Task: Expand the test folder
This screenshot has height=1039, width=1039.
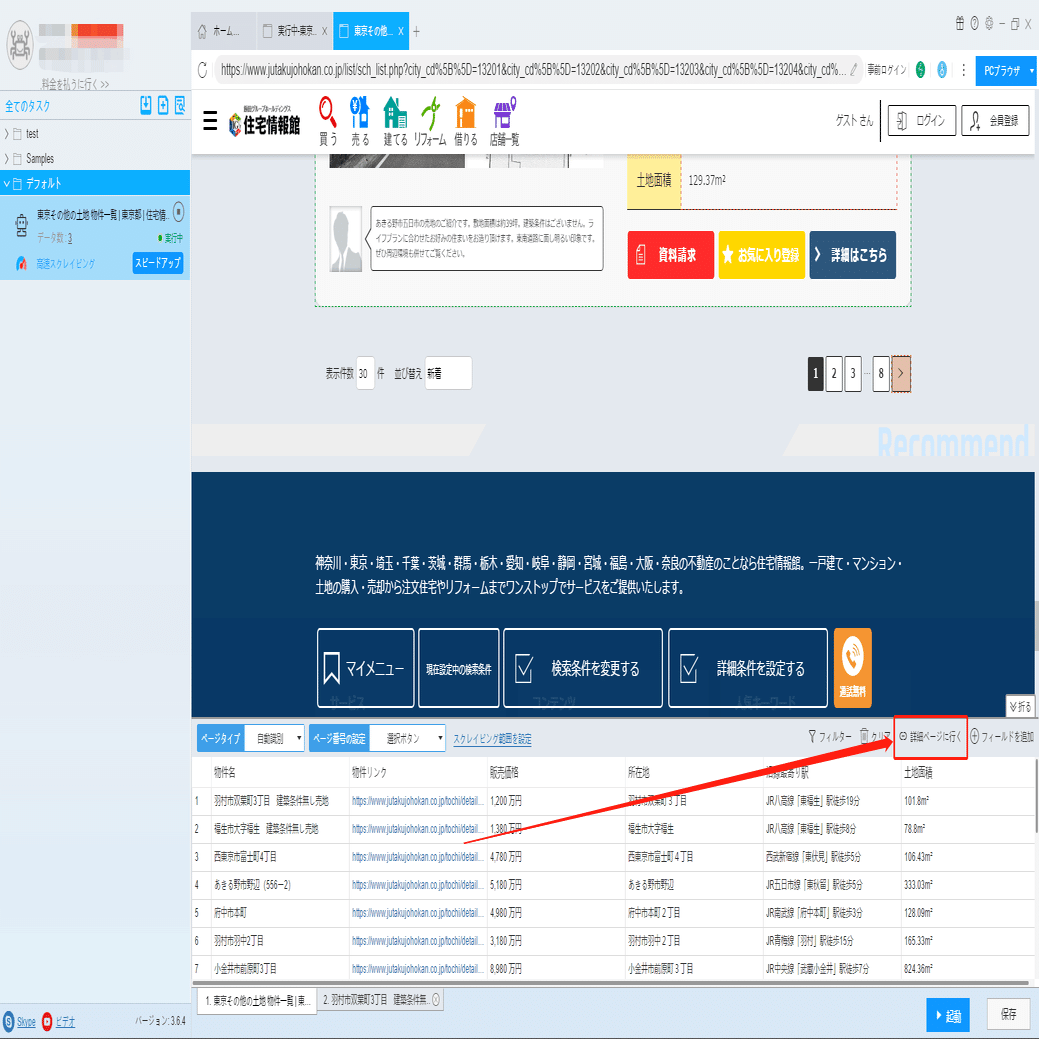Action: [x=7, y=134]
